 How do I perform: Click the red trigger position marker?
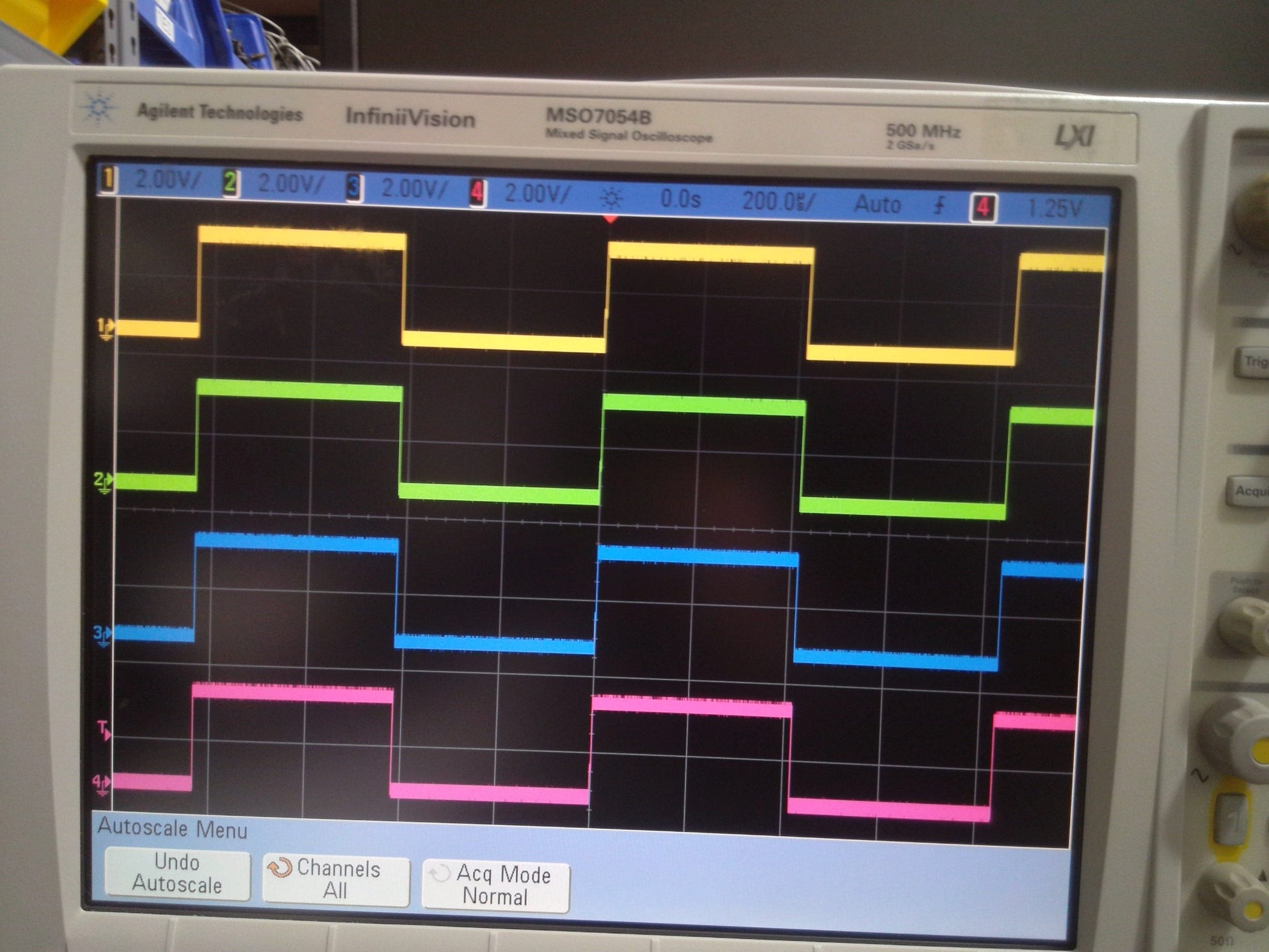pyautogui.click(x=610, y=220)
